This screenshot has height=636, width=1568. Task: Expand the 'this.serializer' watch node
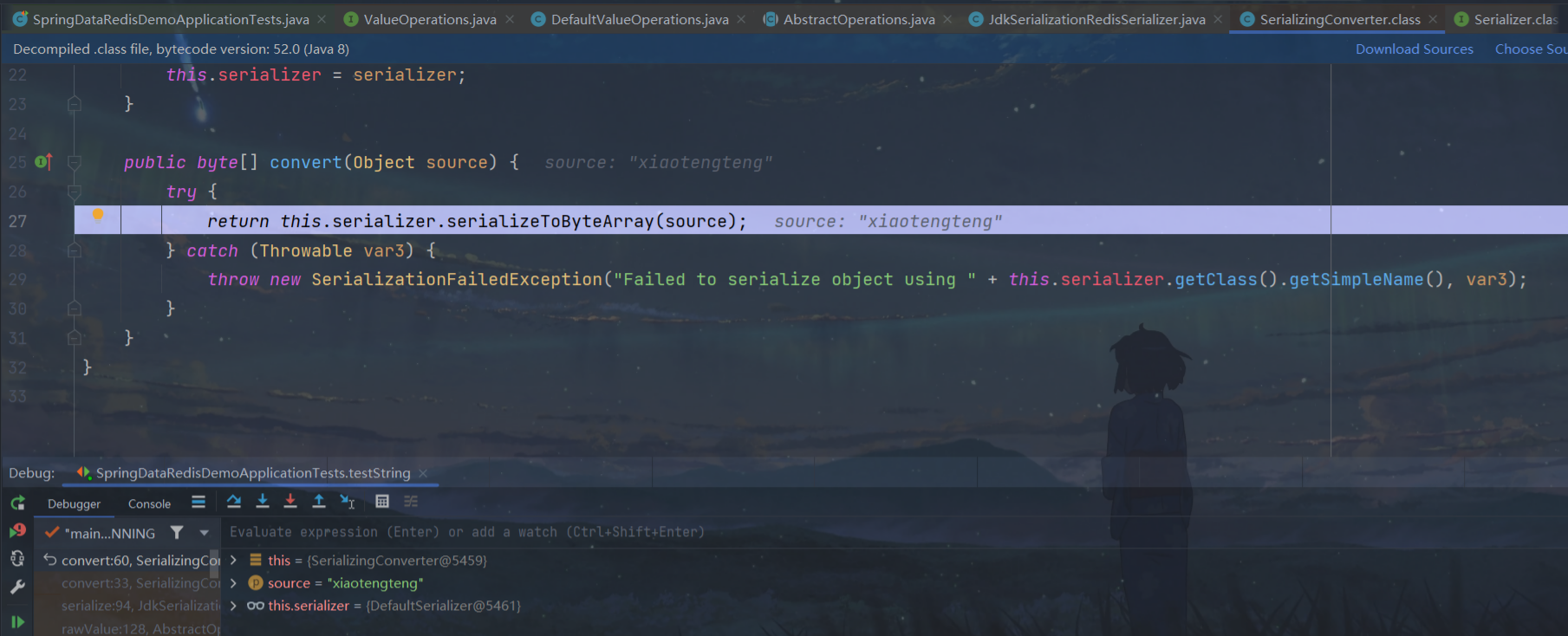(x=233, y=606)
